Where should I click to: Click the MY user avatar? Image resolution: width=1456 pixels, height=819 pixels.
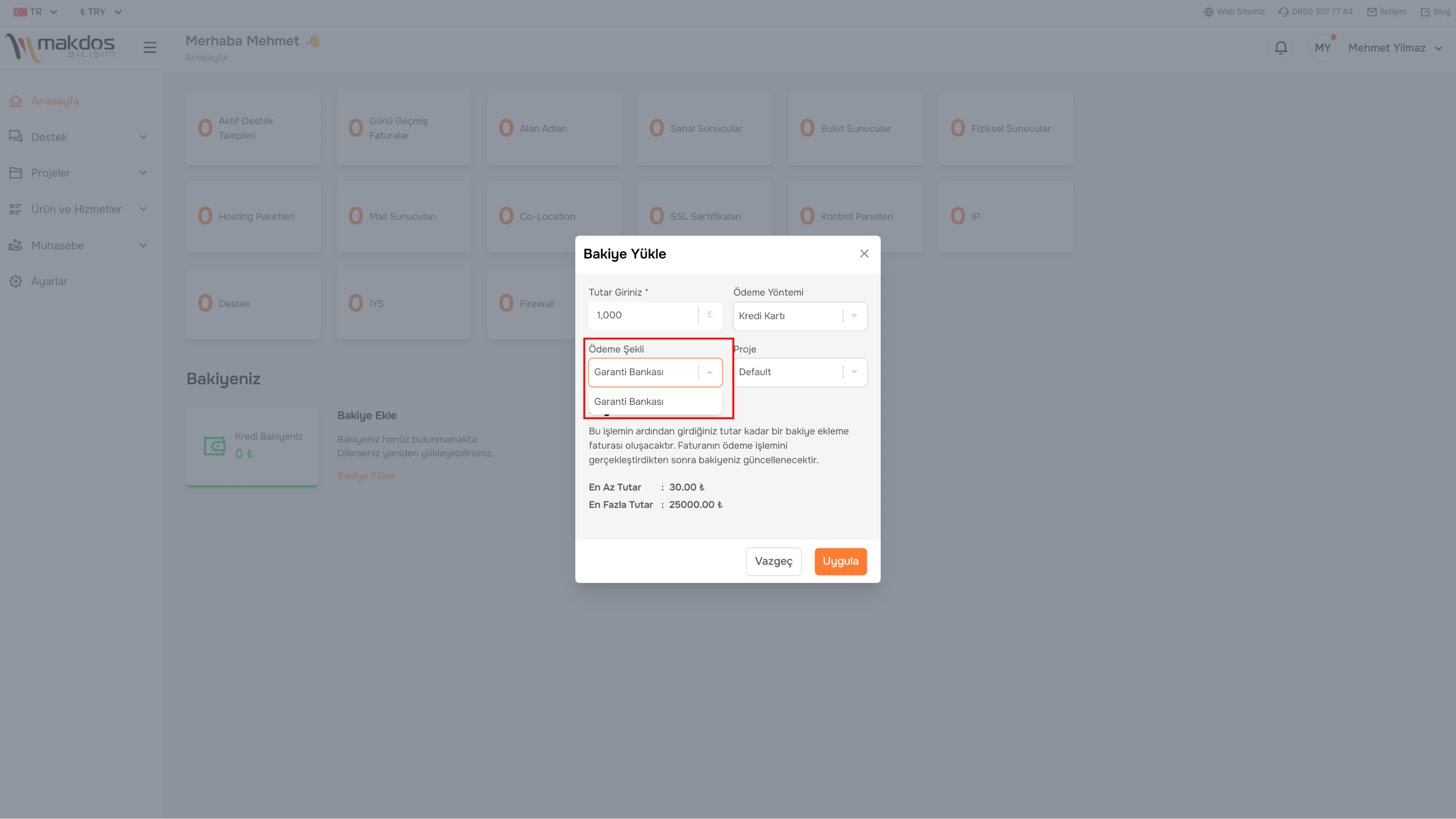point(1323,48)
